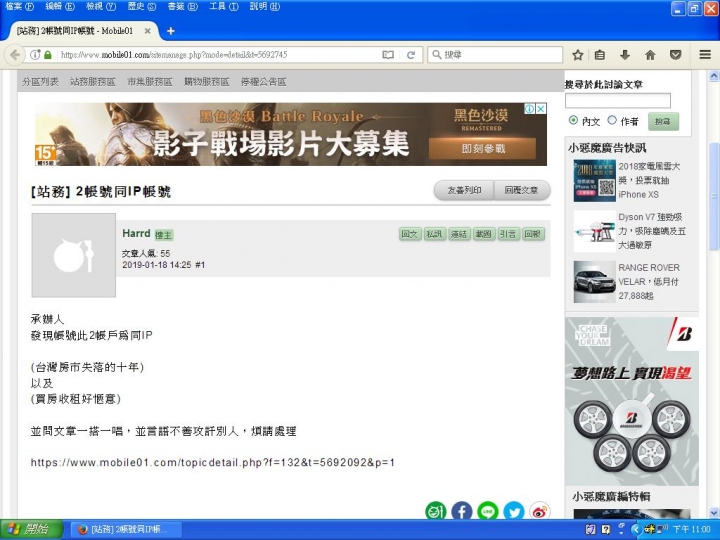The image size is (720, 540).
Task: Click the green smiley share icon
Action: pos(436,511)
